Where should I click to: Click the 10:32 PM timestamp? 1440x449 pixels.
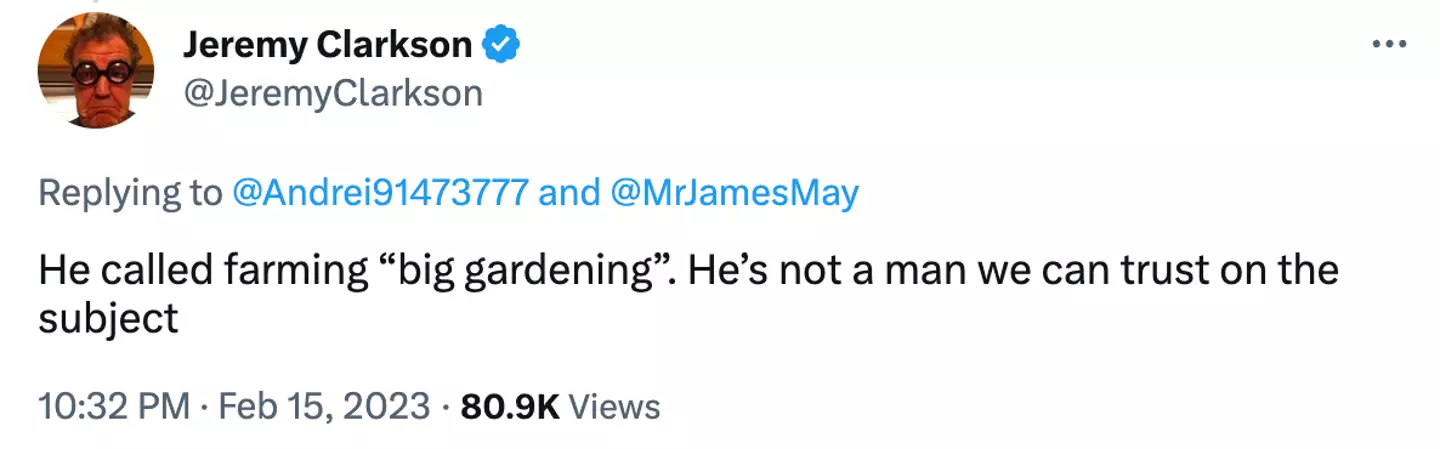tap(113, 407)
